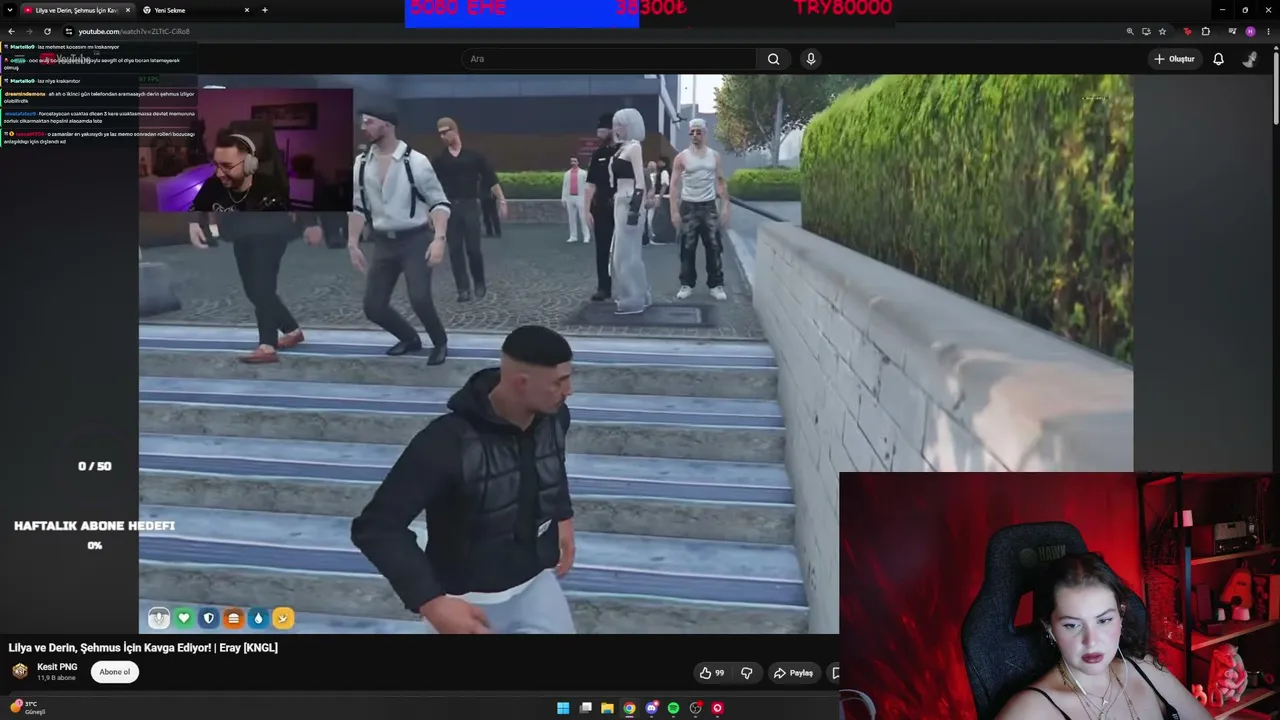Open the Extensions puzzle menu

point(1206,31)
